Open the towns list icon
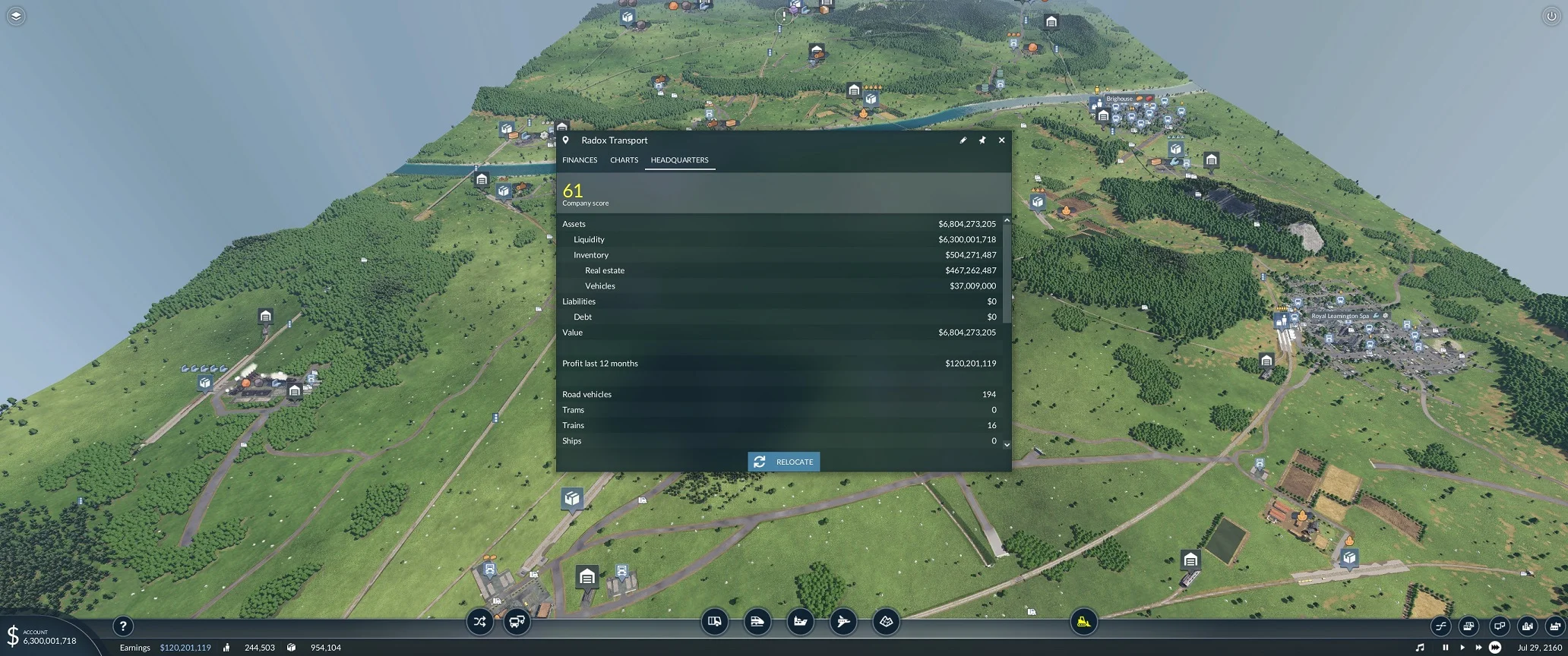 pos(1528,626)
